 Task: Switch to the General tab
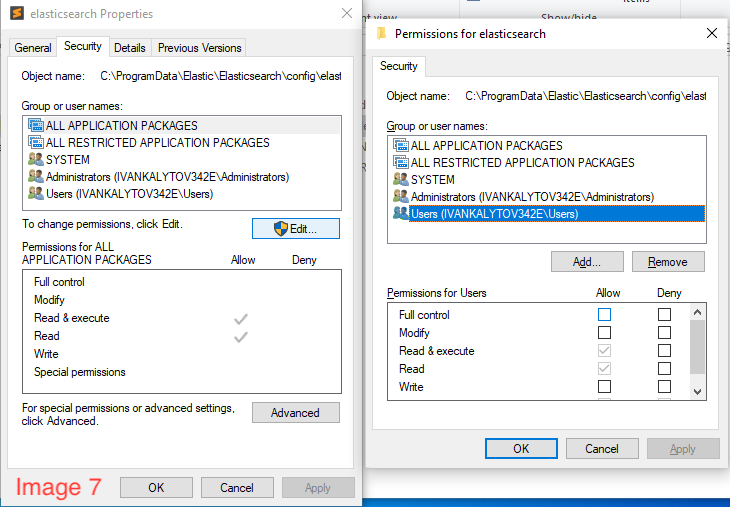(33, 47)
